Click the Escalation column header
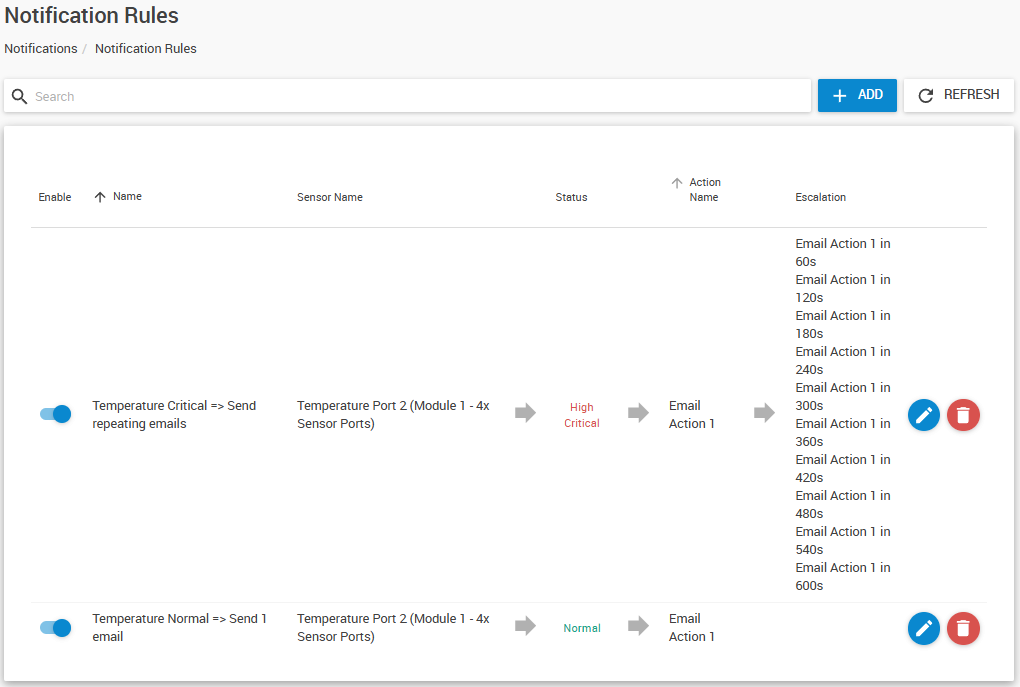 (x=820, y=197)
